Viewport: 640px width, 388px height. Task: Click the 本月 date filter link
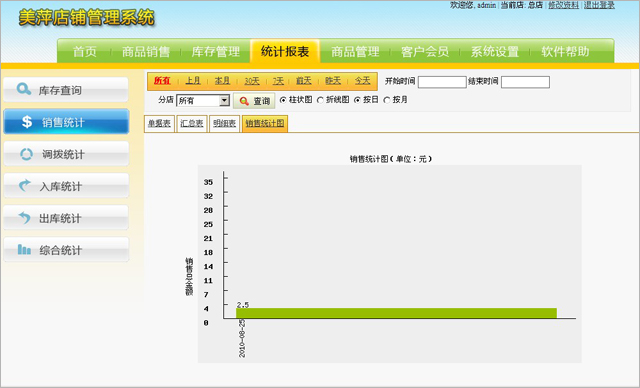click(222, 81)
